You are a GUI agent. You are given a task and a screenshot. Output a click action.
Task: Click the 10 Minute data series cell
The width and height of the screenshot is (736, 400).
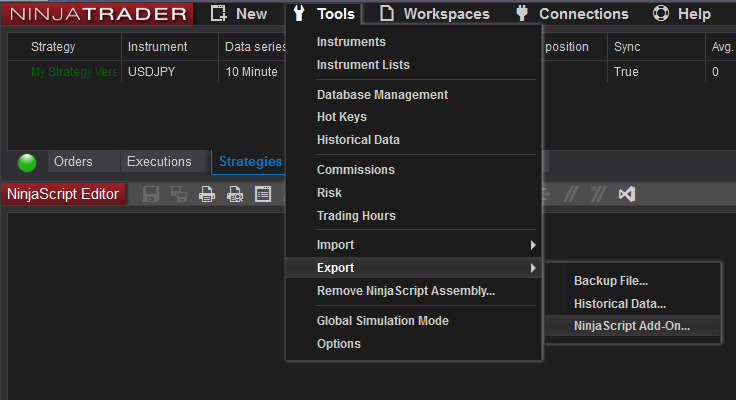tap(253, 72)
